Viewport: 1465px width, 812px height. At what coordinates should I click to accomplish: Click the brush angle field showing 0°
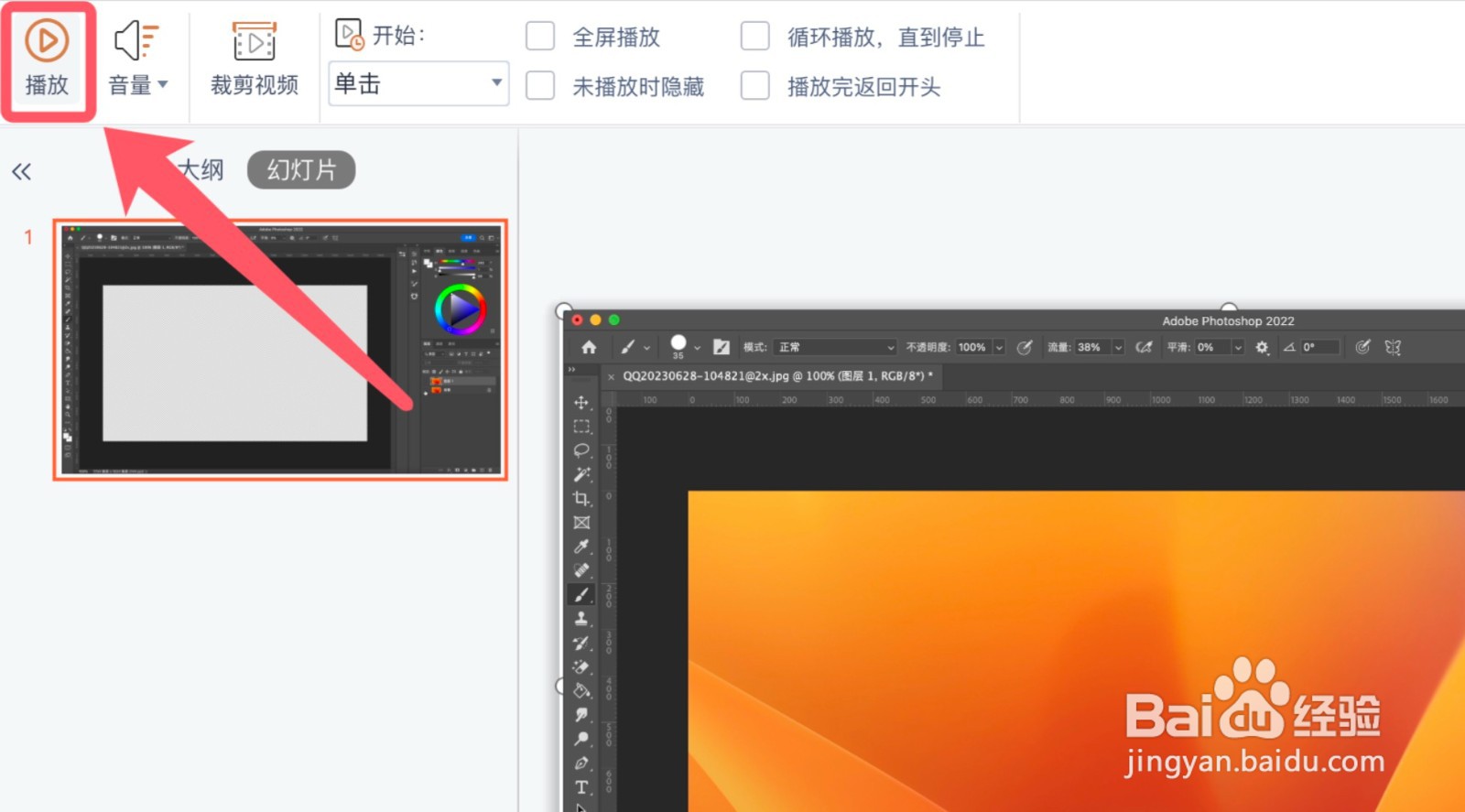point(1319,347)
